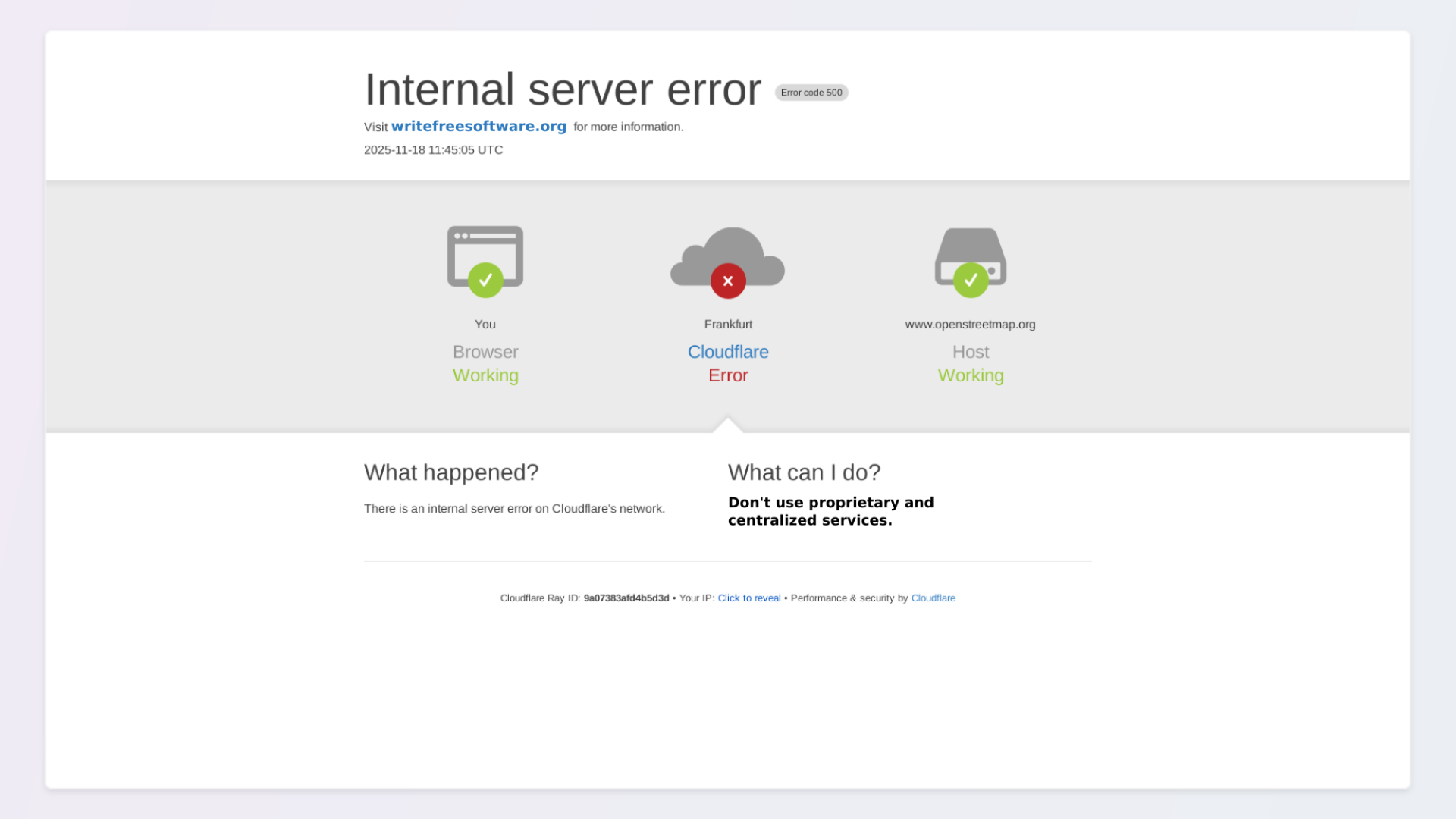Click the Internal server error heading

pyautogui.click(x=562, y=89)
